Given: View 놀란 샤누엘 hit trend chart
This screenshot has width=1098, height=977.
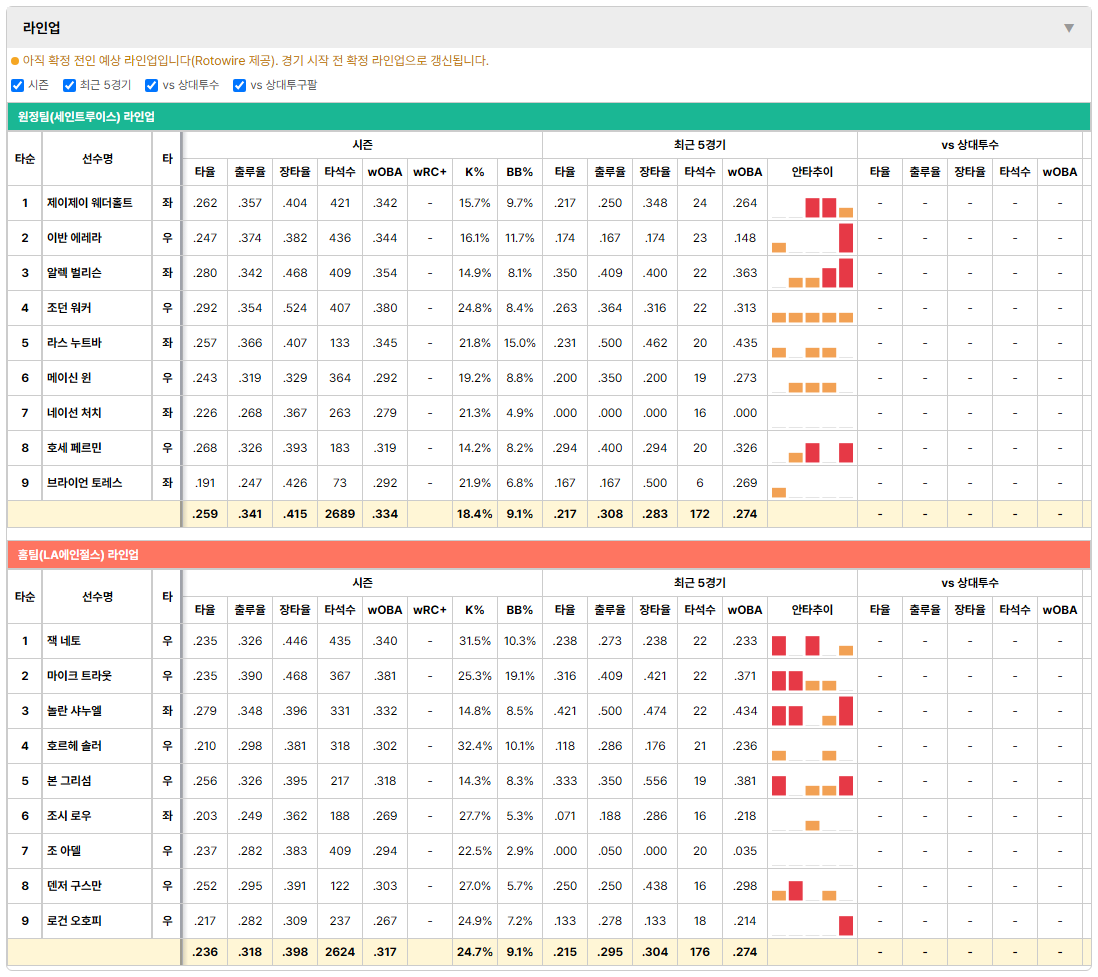Looking at the screenshot, I should pyautogui.click(x=812, y=711).
